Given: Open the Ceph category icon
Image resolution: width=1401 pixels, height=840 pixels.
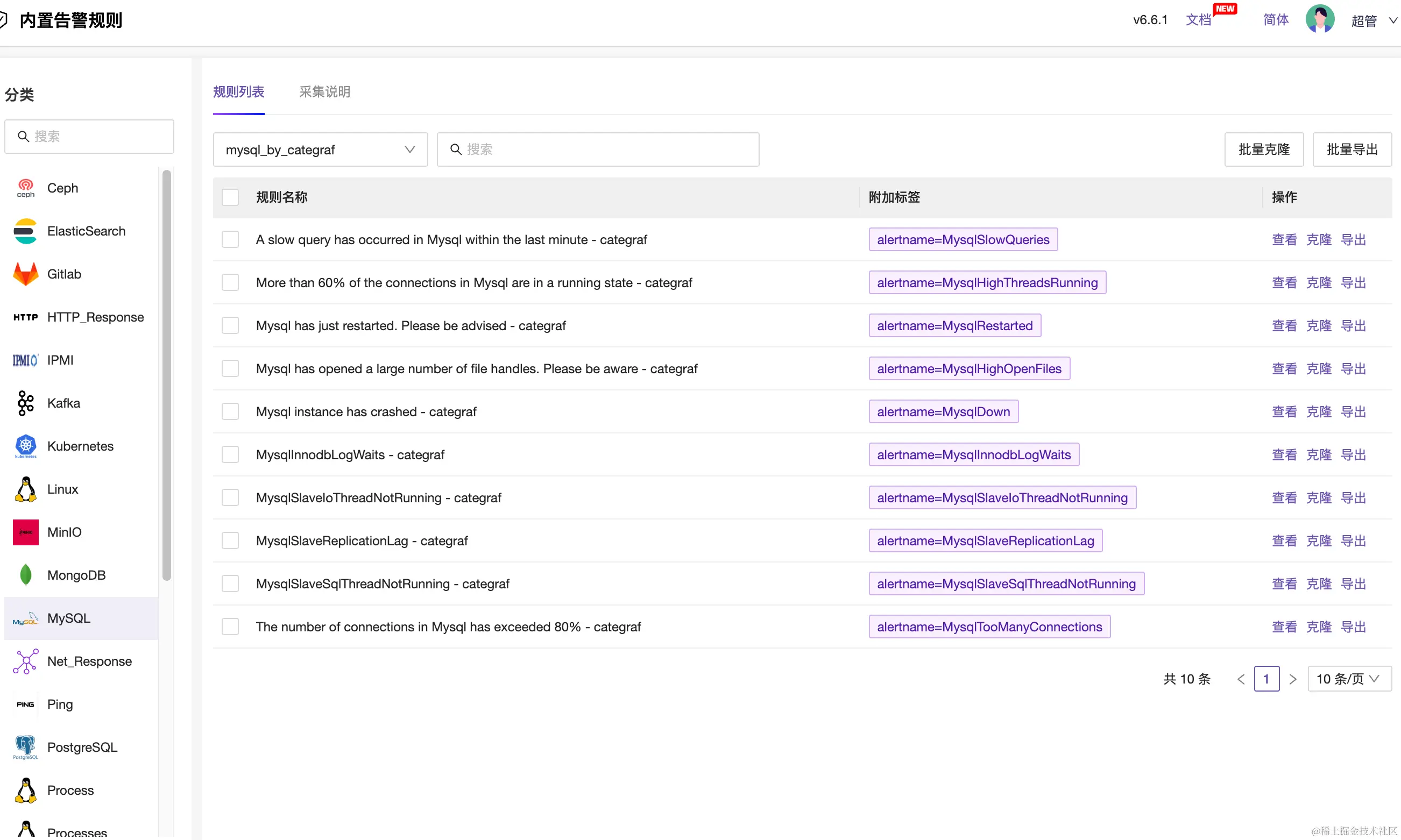Looking at the screenshot, I should [x=25, y=188].
